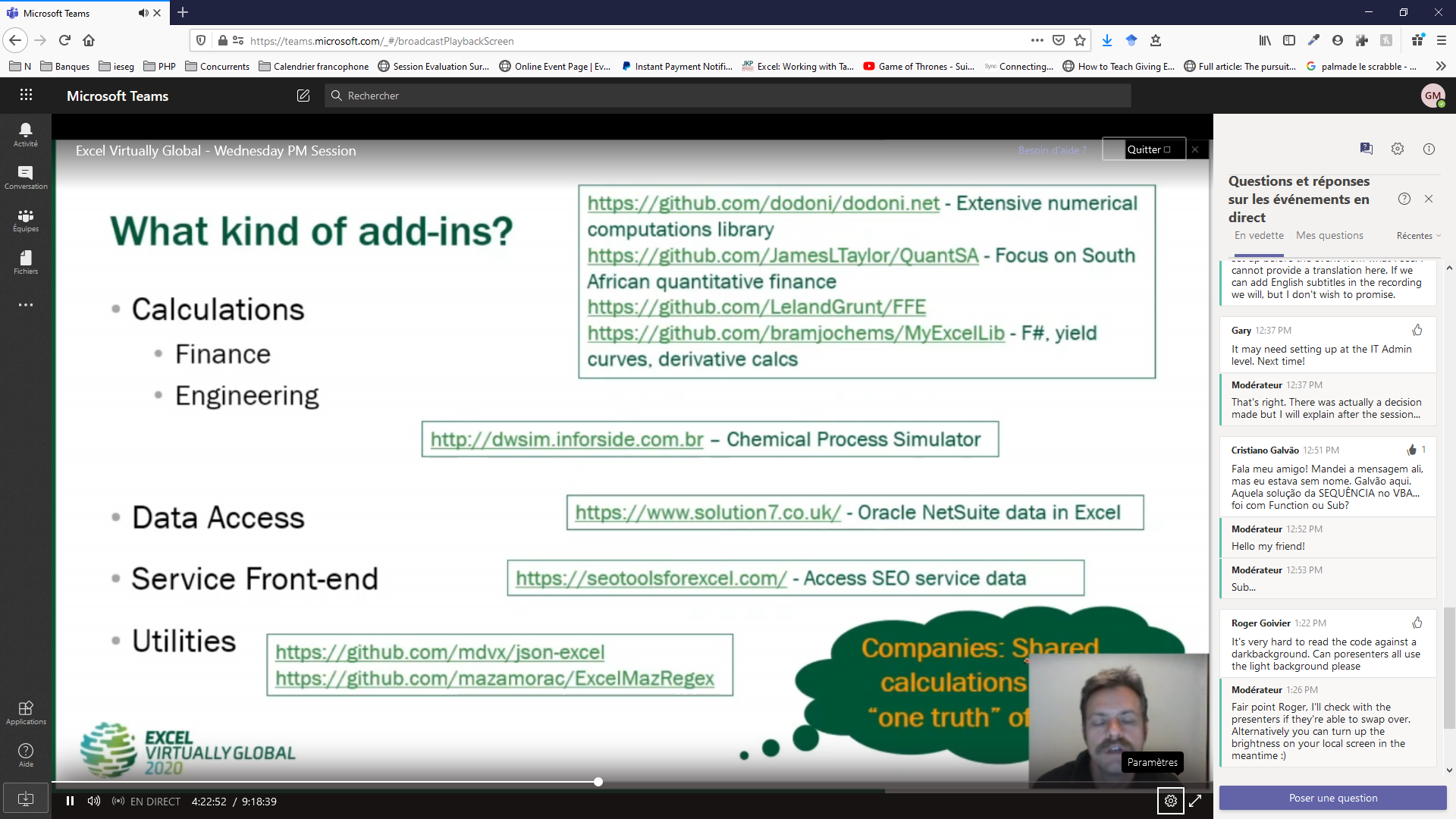Click the video progress slider handle
Viewport: 1456px width, 819px height.
[x=598, y=782]
